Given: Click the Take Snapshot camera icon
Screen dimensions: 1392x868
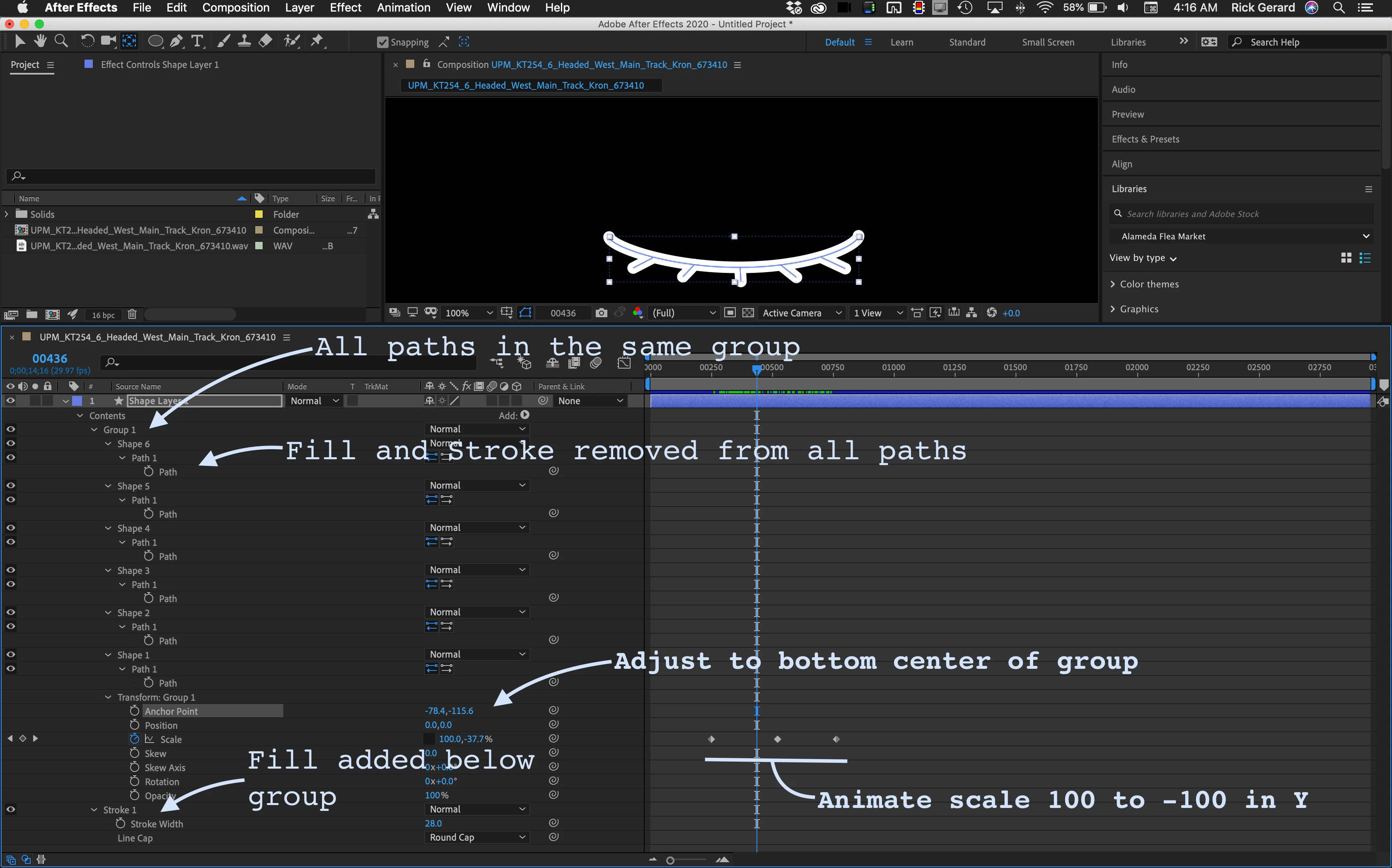Looking at the screenshot, I should pos(601,313).
